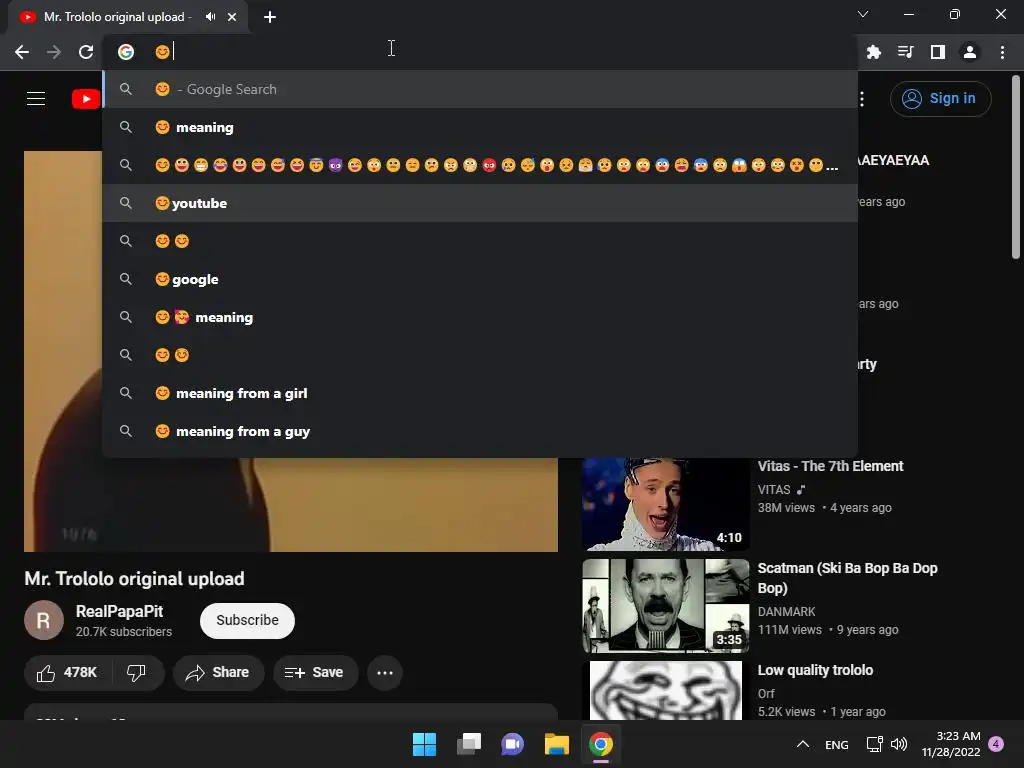The width and height of the screenshot is (1024, 768).
Task: Open the YouTube hamburger guide menu
Action: [x=36, y=99]
